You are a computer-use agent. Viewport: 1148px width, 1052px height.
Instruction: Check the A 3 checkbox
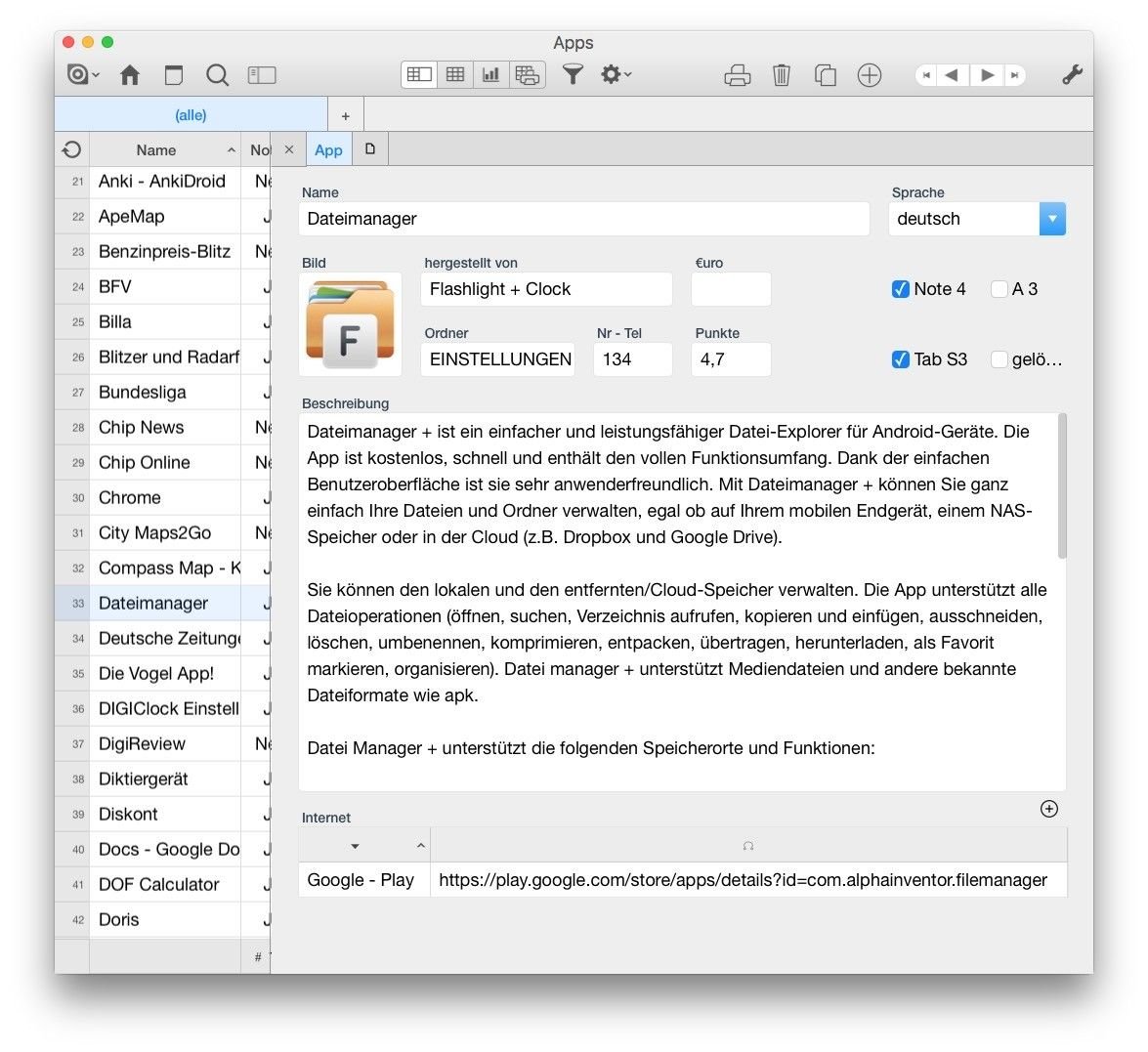tap(999, 289)
